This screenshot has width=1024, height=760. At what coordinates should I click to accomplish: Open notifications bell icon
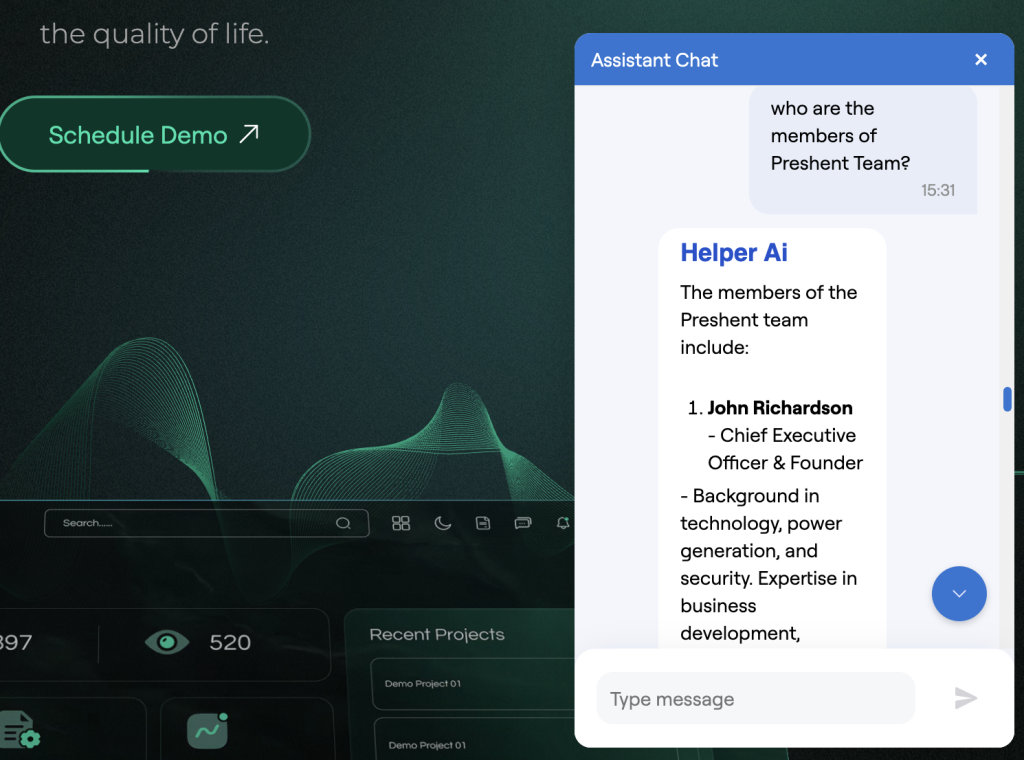(563, 522)
